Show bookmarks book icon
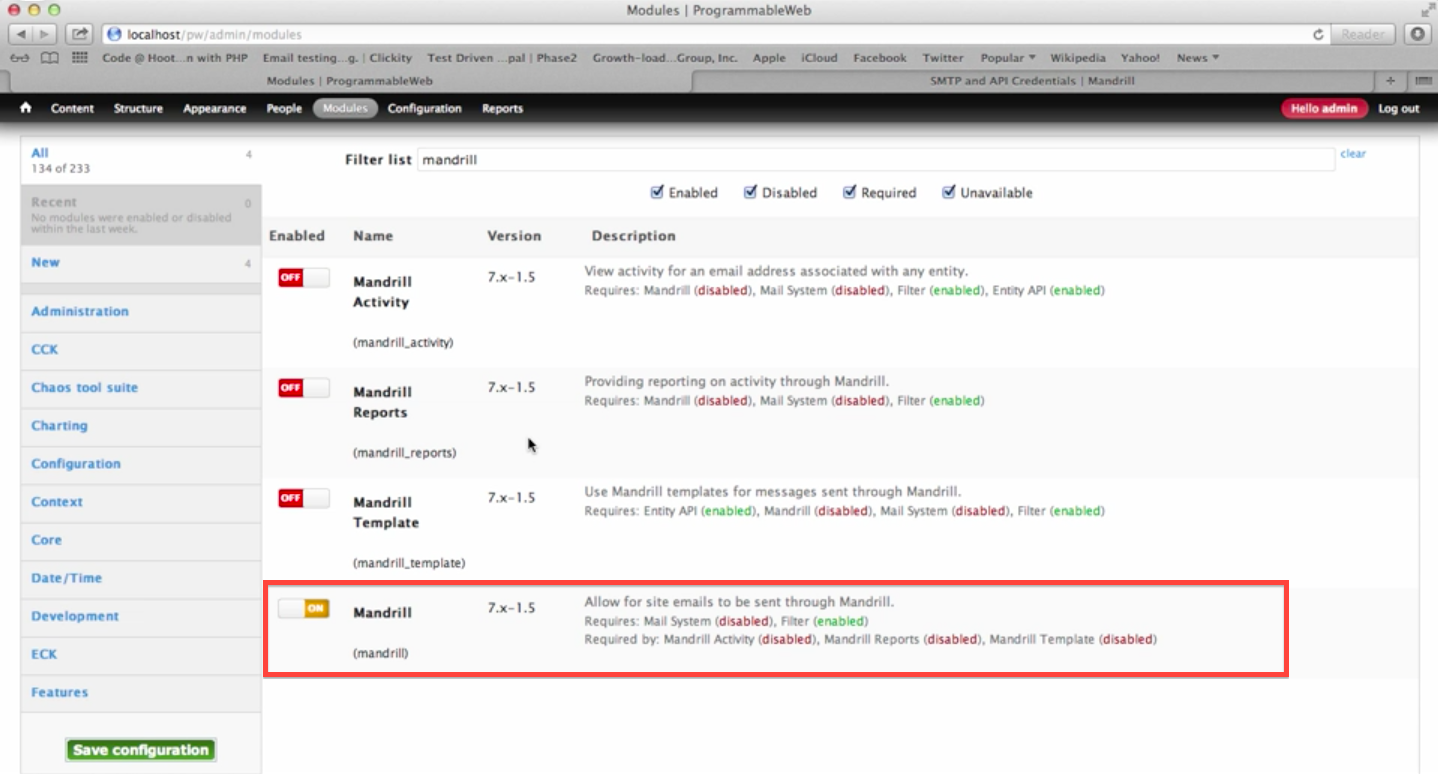Screen dimensions: 1438x774 click(50, 58)
